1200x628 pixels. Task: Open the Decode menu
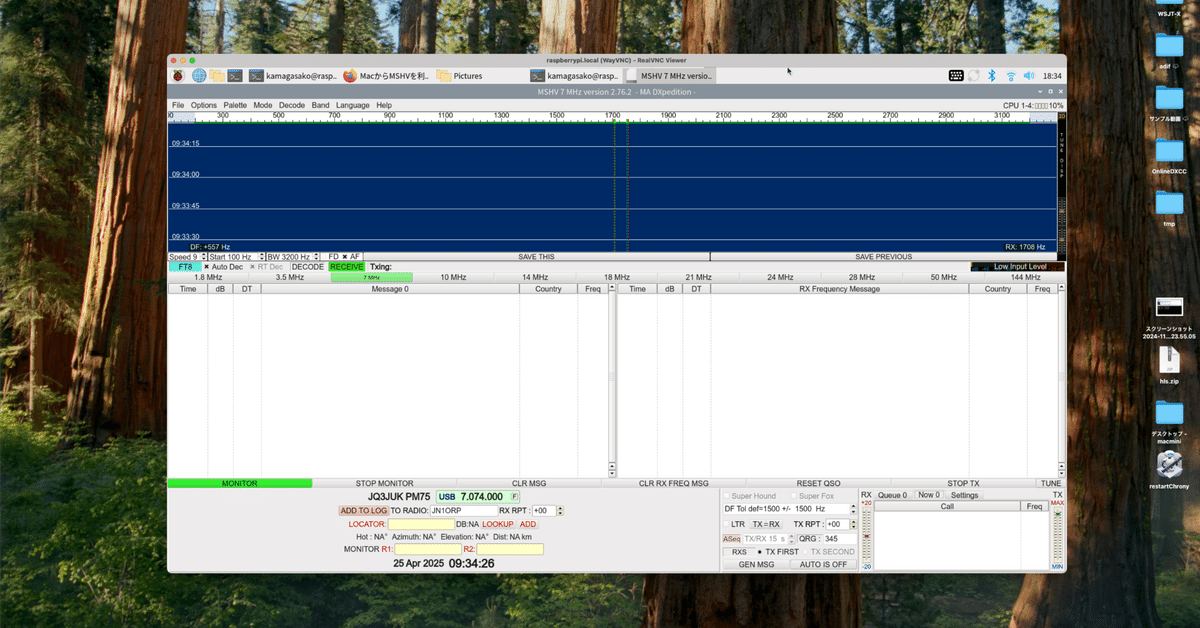[292, 105]
